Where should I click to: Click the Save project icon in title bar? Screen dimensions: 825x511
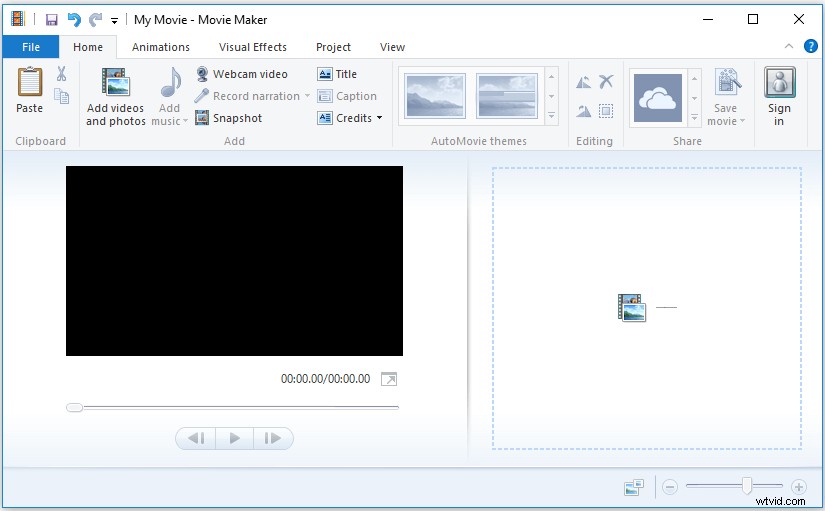pos(52,20)
